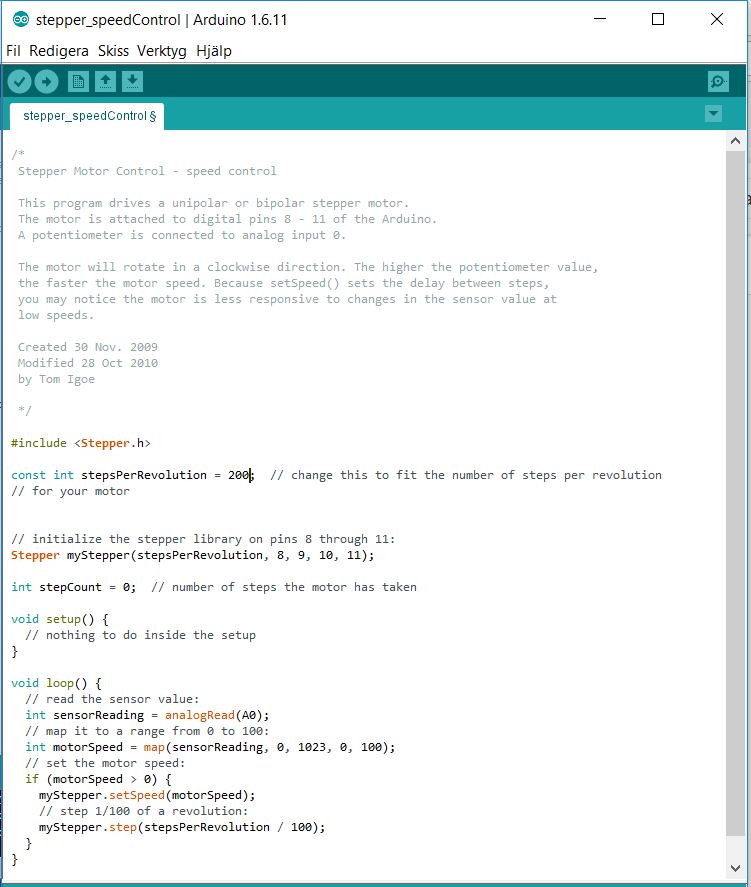This screenshot has height=887, width=751.
Task: Click the '// for your motor' comment
Action: coord(70,491)
